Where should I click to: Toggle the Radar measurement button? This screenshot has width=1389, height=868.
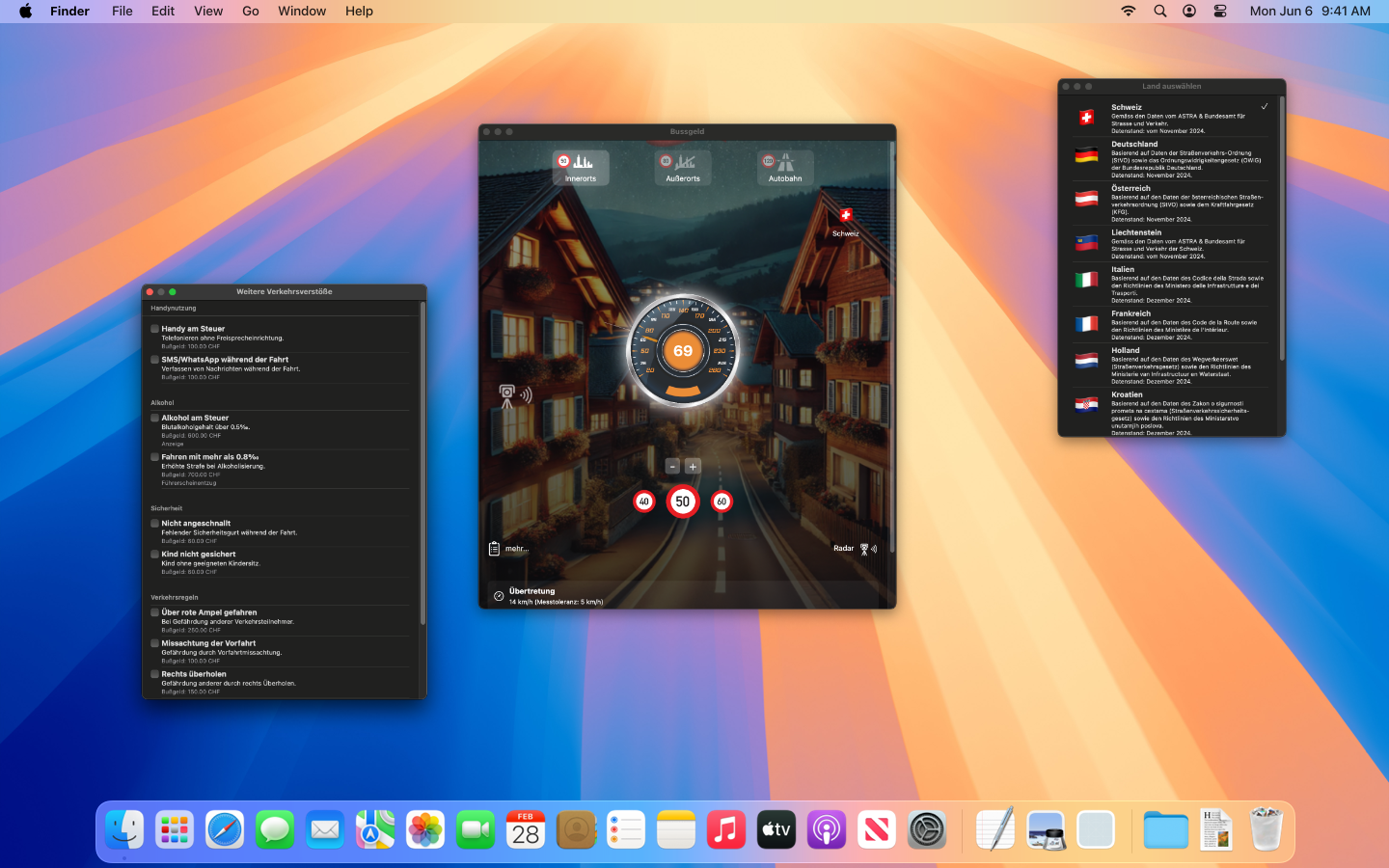click(x=856, y=549)
